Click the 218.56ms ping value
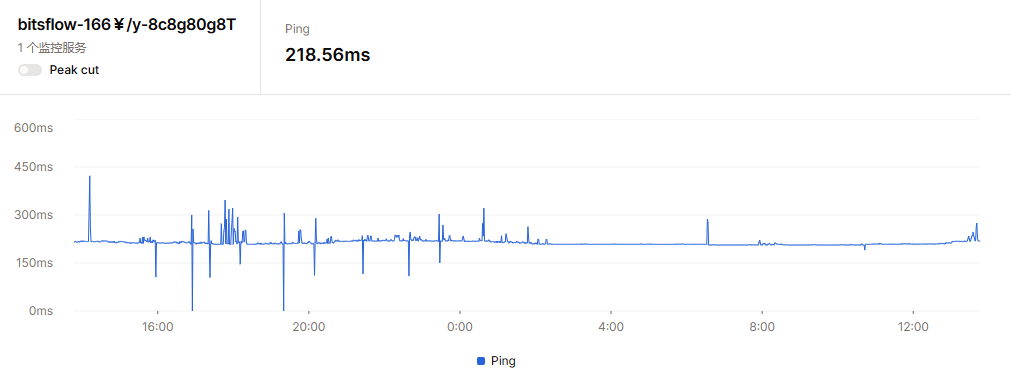1011x376 pixels. tap(328, 55)
